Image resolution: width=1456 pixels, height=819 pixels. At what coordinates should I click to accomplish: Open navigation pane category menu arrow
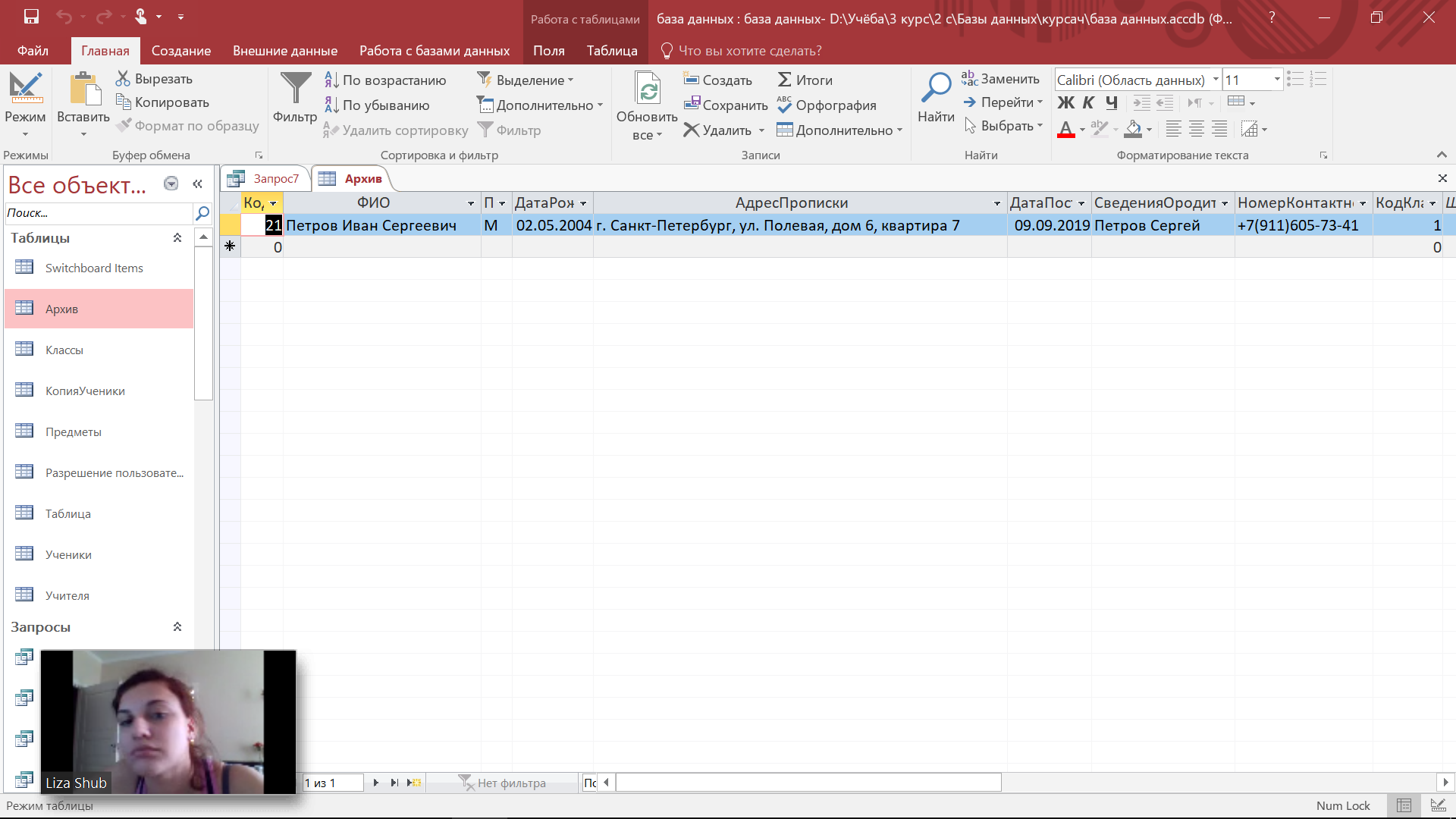[x=171, y=184]
